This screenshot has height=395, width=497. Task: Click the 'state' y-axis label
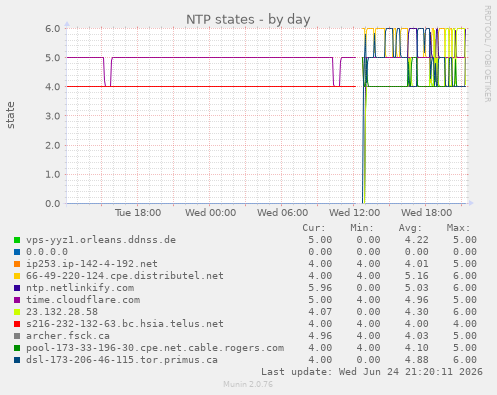(x=10, y=115)
